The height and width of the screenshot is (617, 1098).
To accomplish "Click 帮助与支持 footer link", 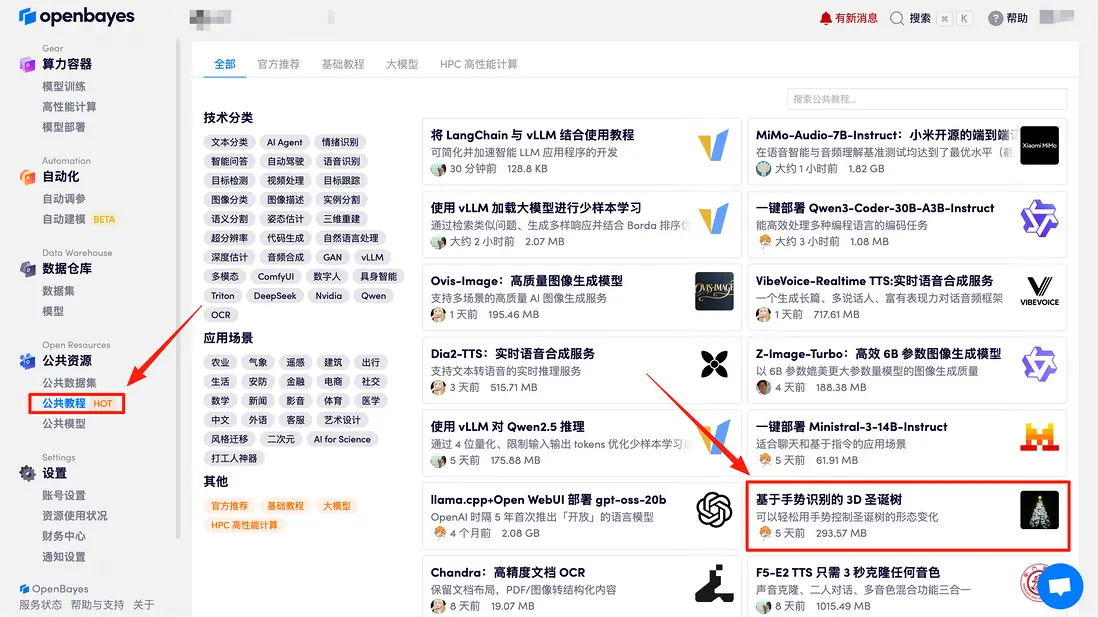I will (97, 605).
